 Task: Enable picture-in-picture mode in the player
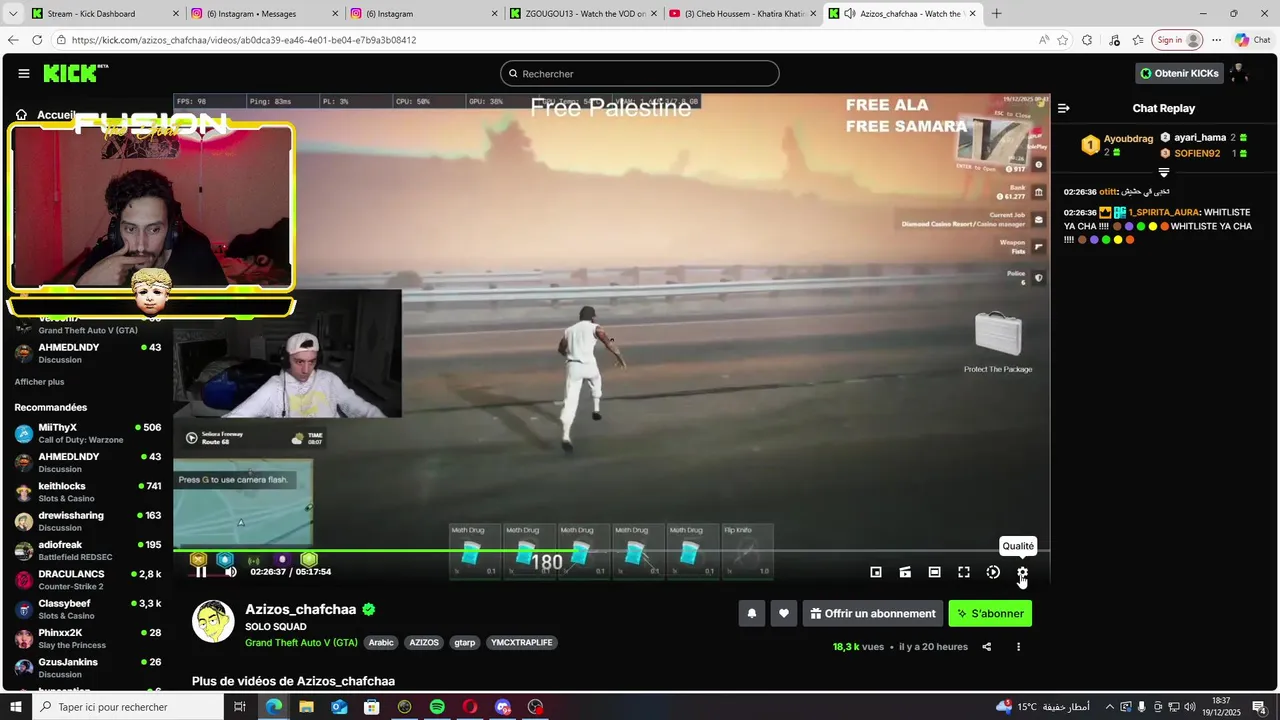coord(876,572)
